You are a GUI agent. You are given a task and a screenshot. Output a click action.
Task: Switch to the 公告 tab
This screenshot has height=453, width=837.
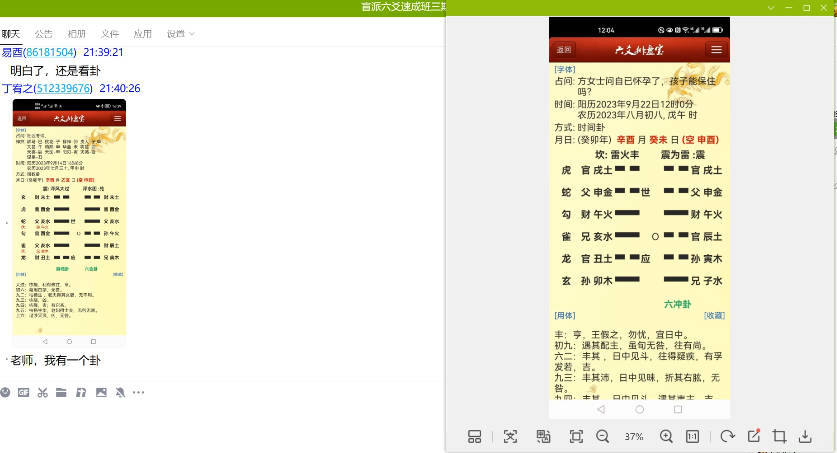44,34
